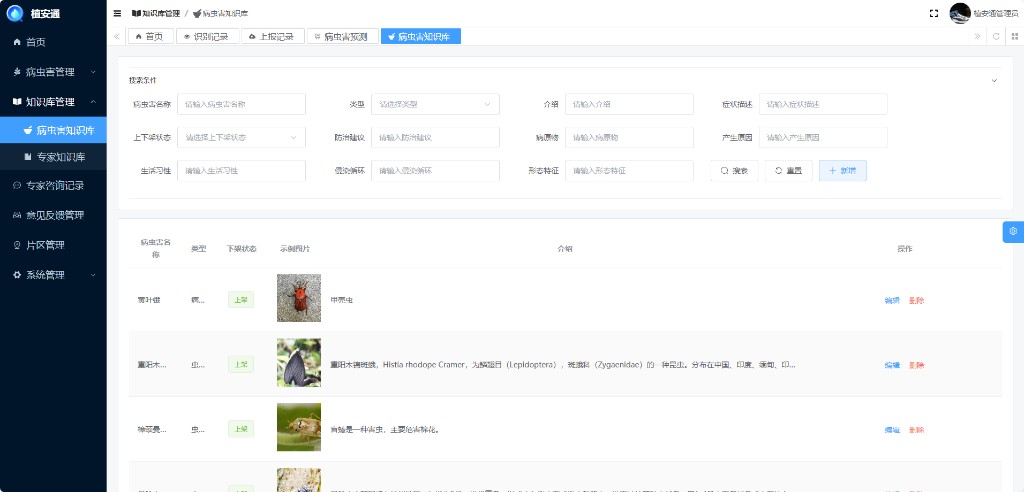Focus the 形态特征 input field
This screenshot has height=492, width=1024.
click(629, 171)
